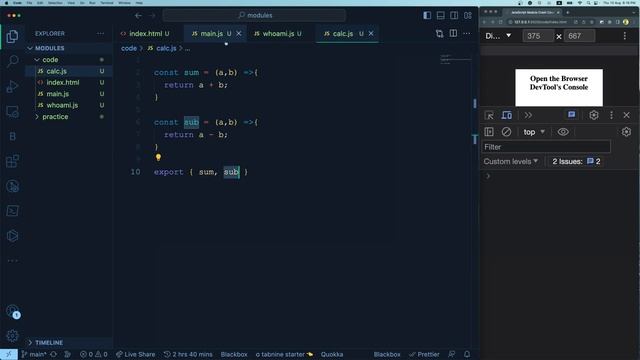
Task: Close the main.js tab
Action: 239,33
